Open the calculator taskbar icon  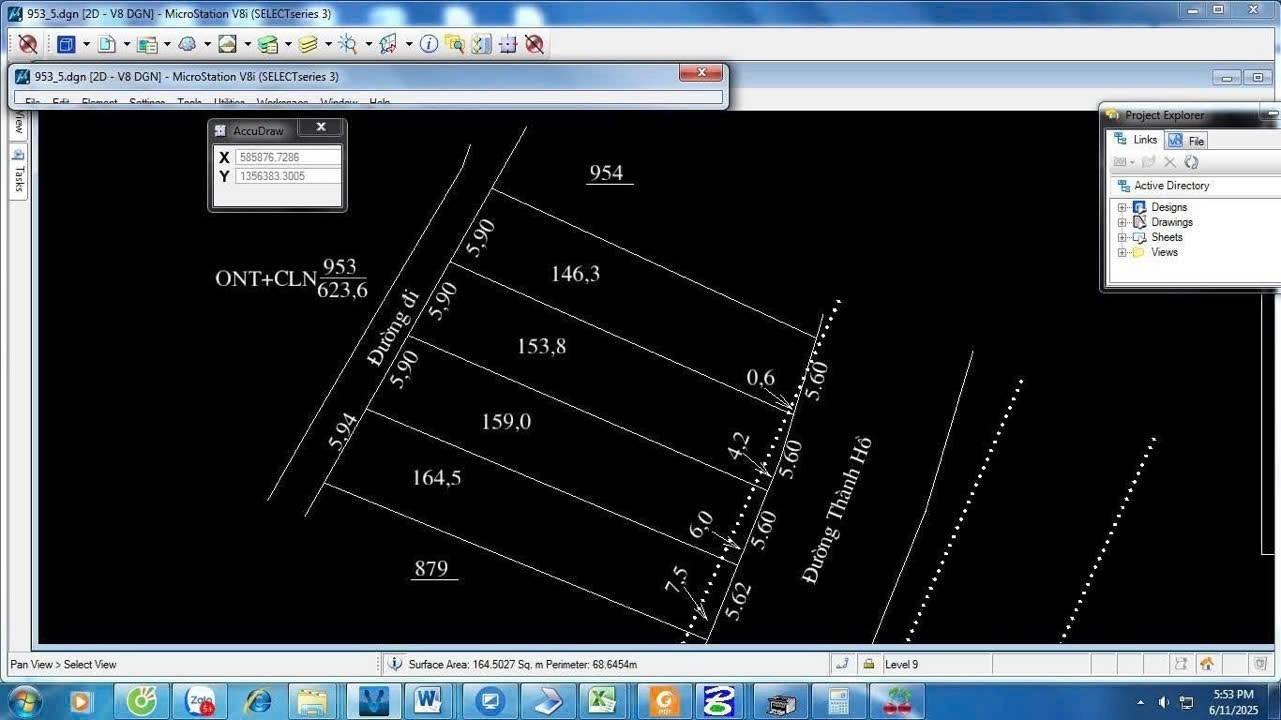[838, 701]
